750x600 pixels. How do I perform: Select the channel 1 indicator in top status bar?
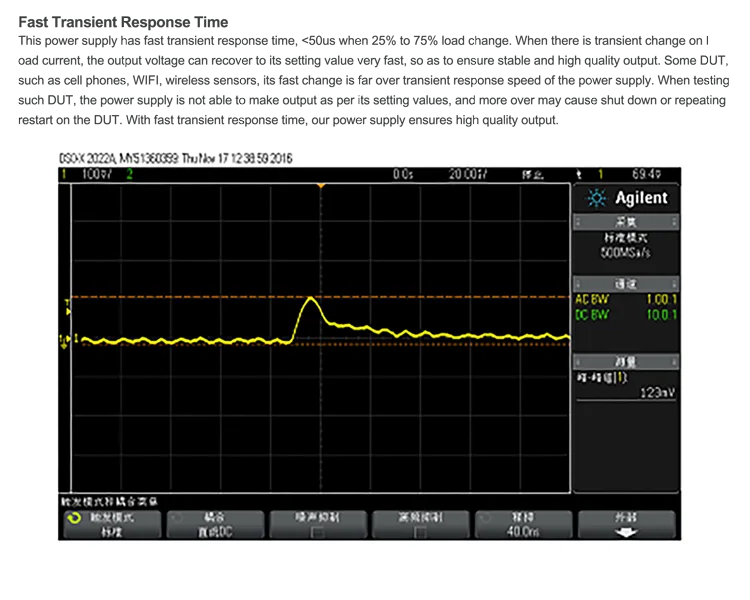(x=65, y=174)
